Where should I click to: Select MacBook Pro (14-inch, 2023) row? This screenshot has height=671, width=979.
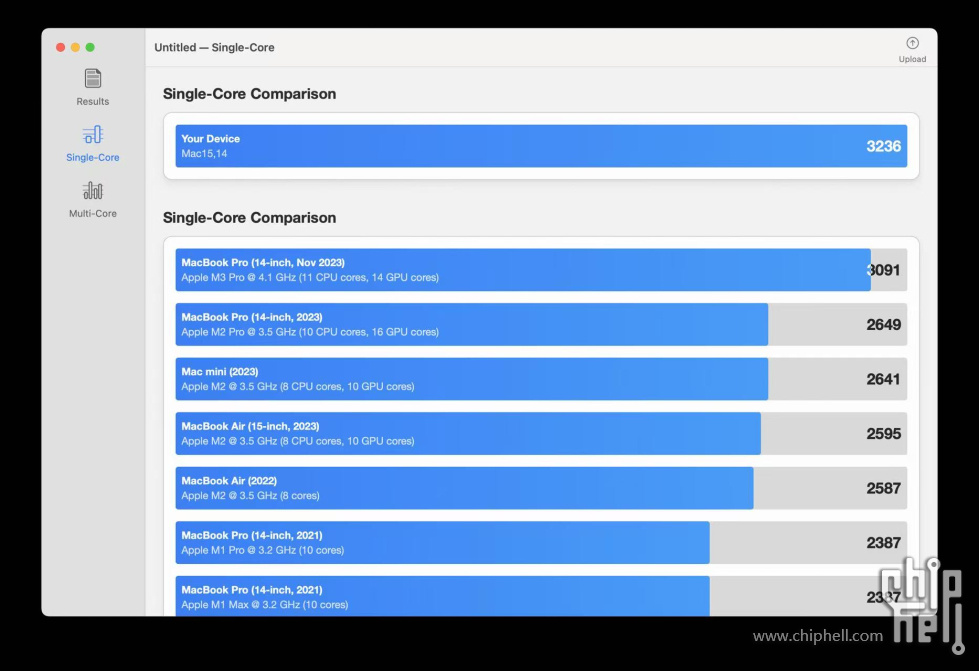541,325
